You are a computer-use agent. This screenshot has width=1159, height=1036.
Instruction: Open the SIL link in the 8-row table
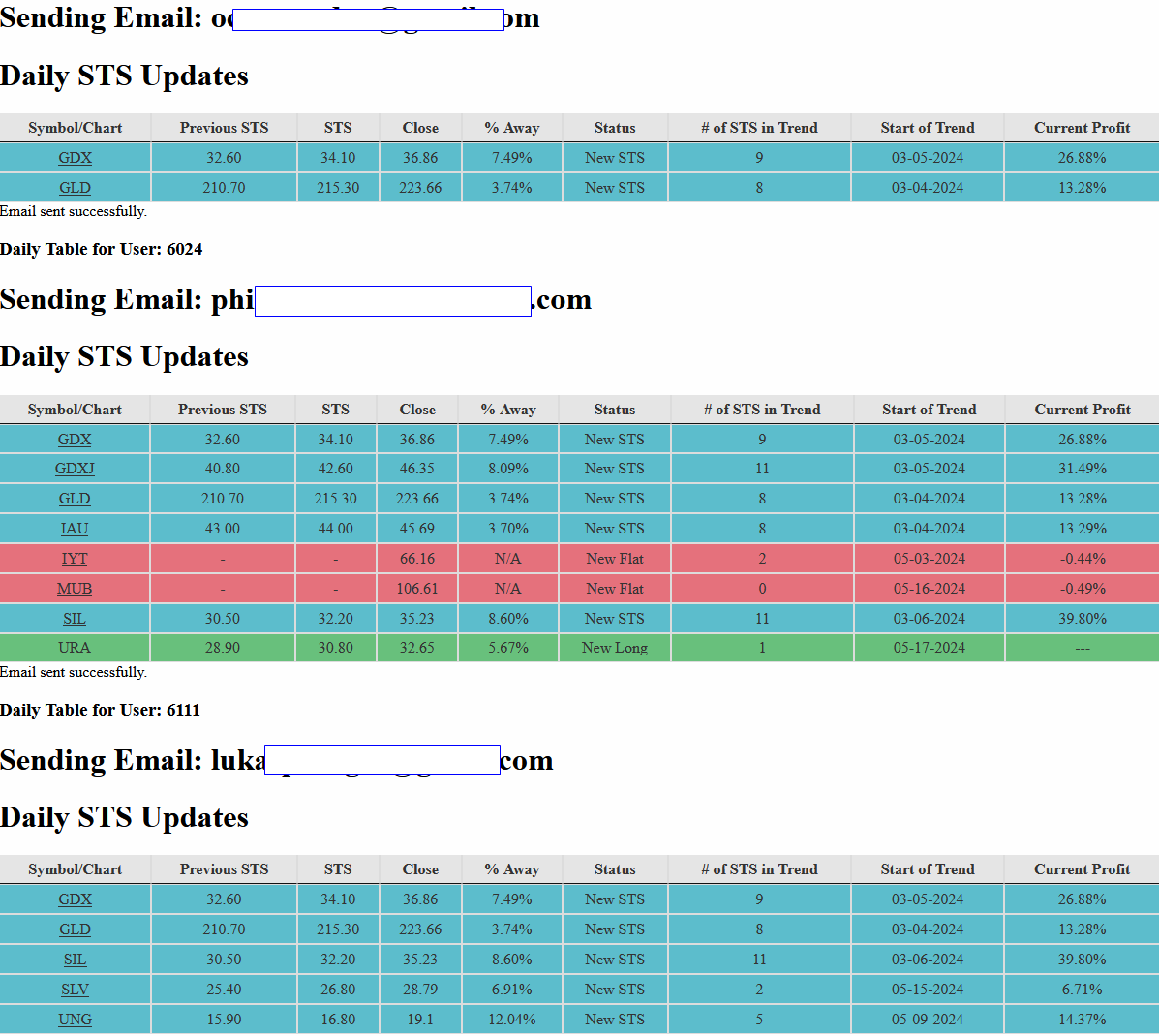75,619
